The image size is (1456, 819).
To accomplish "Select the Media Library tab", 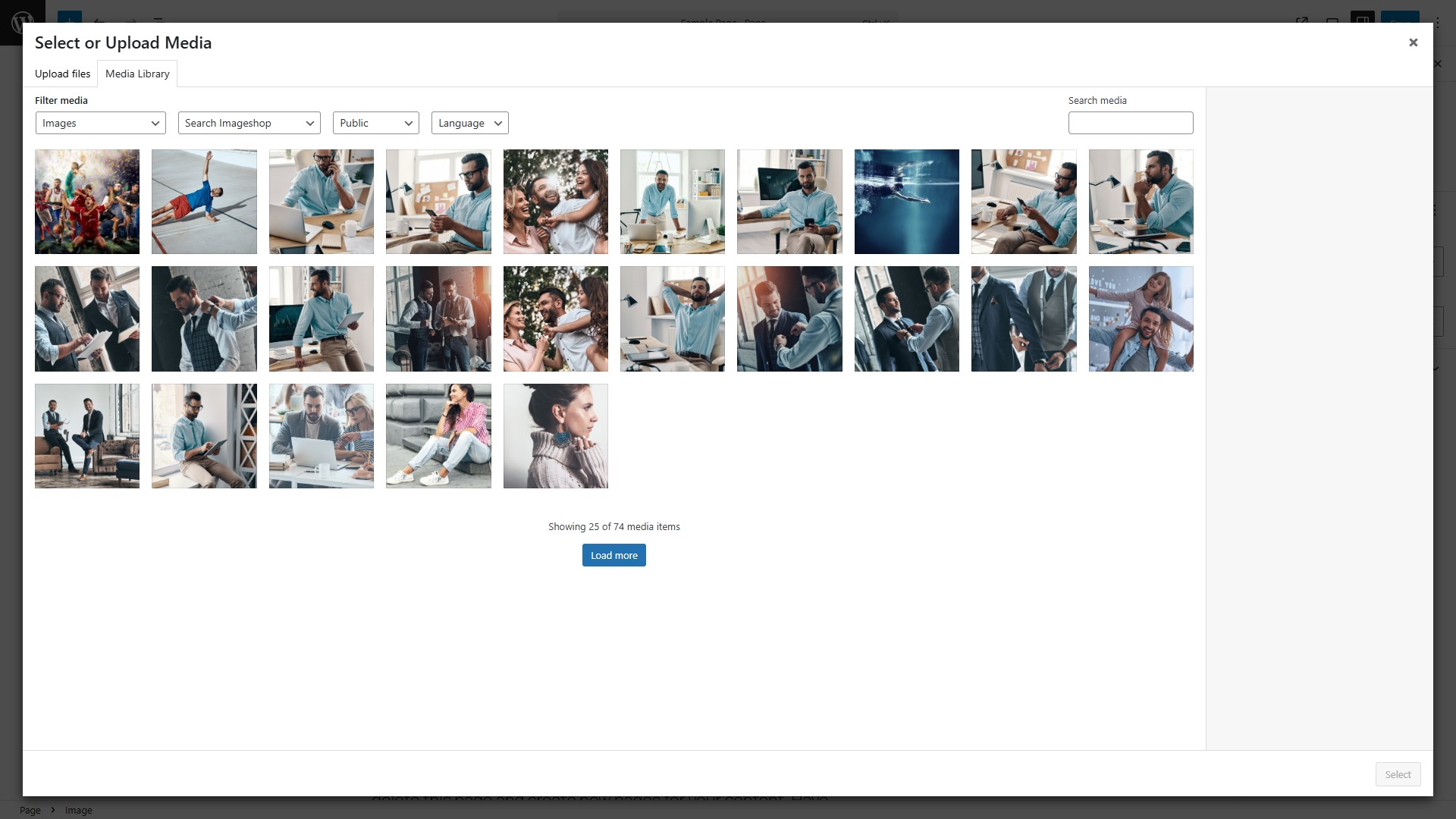I will point(137,74).
